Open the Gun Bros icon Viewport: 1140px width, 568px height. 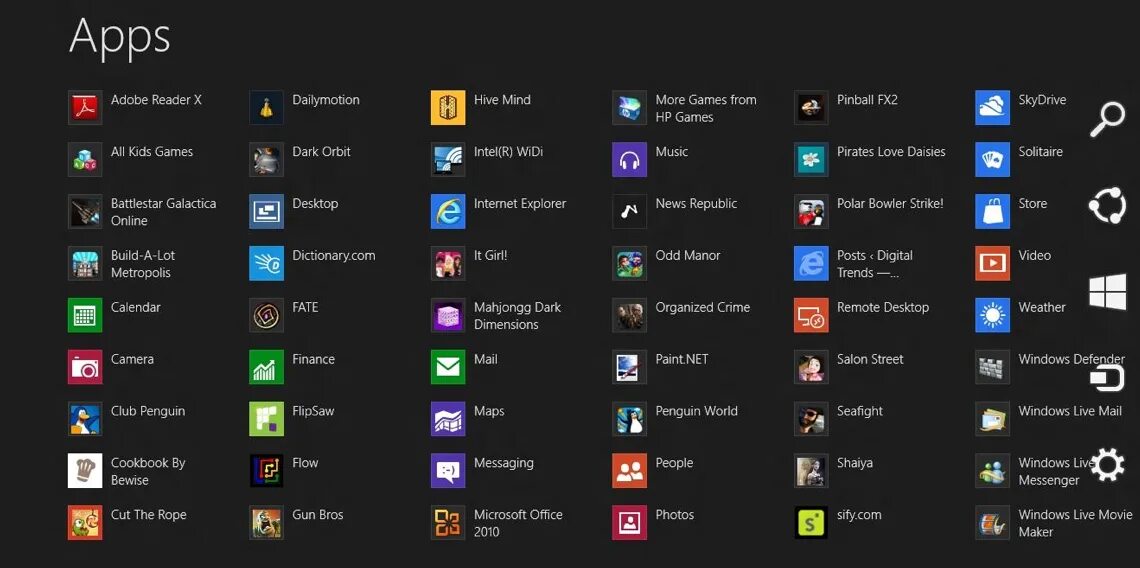[266, 522]
